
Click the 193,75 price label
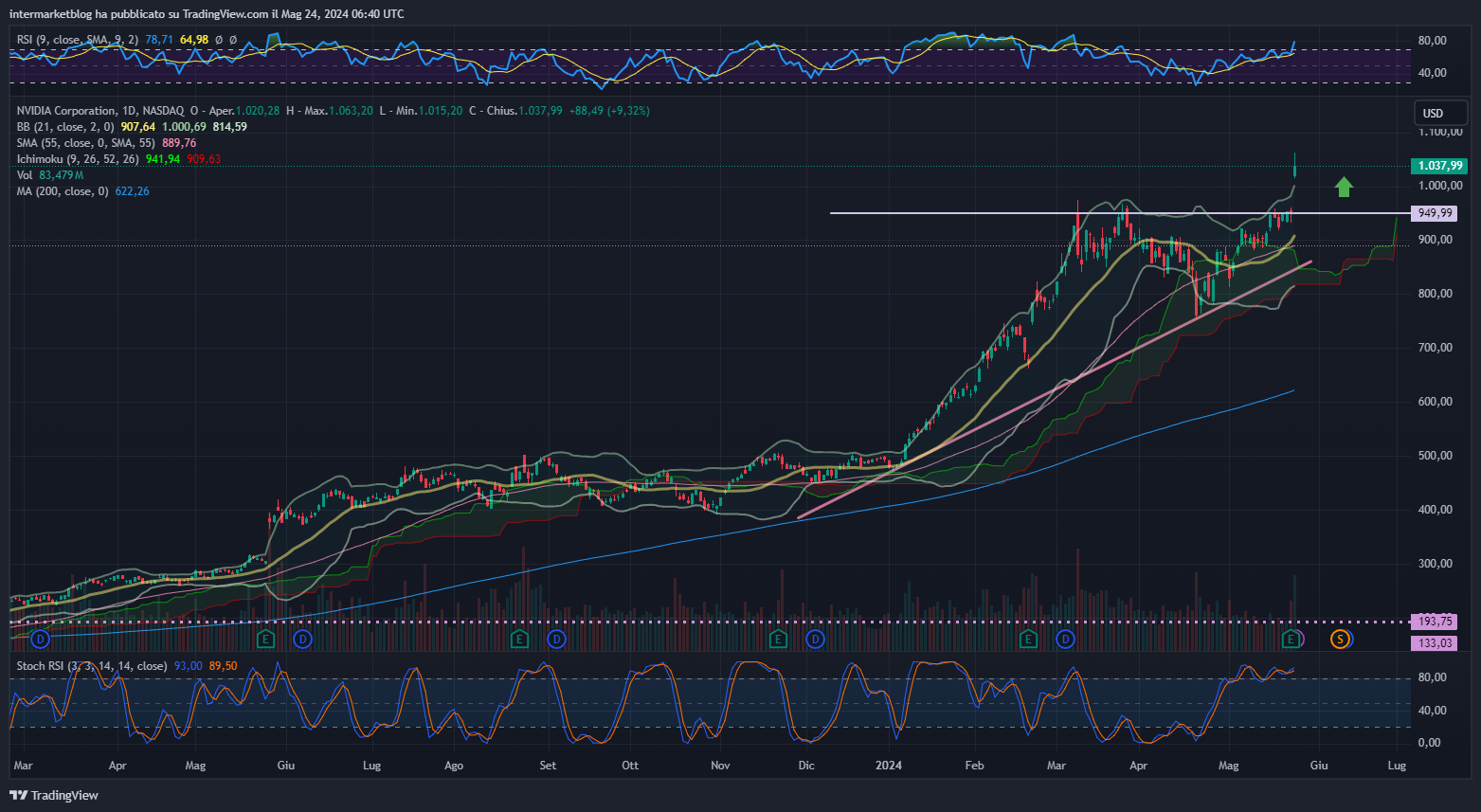(1436, 622)
